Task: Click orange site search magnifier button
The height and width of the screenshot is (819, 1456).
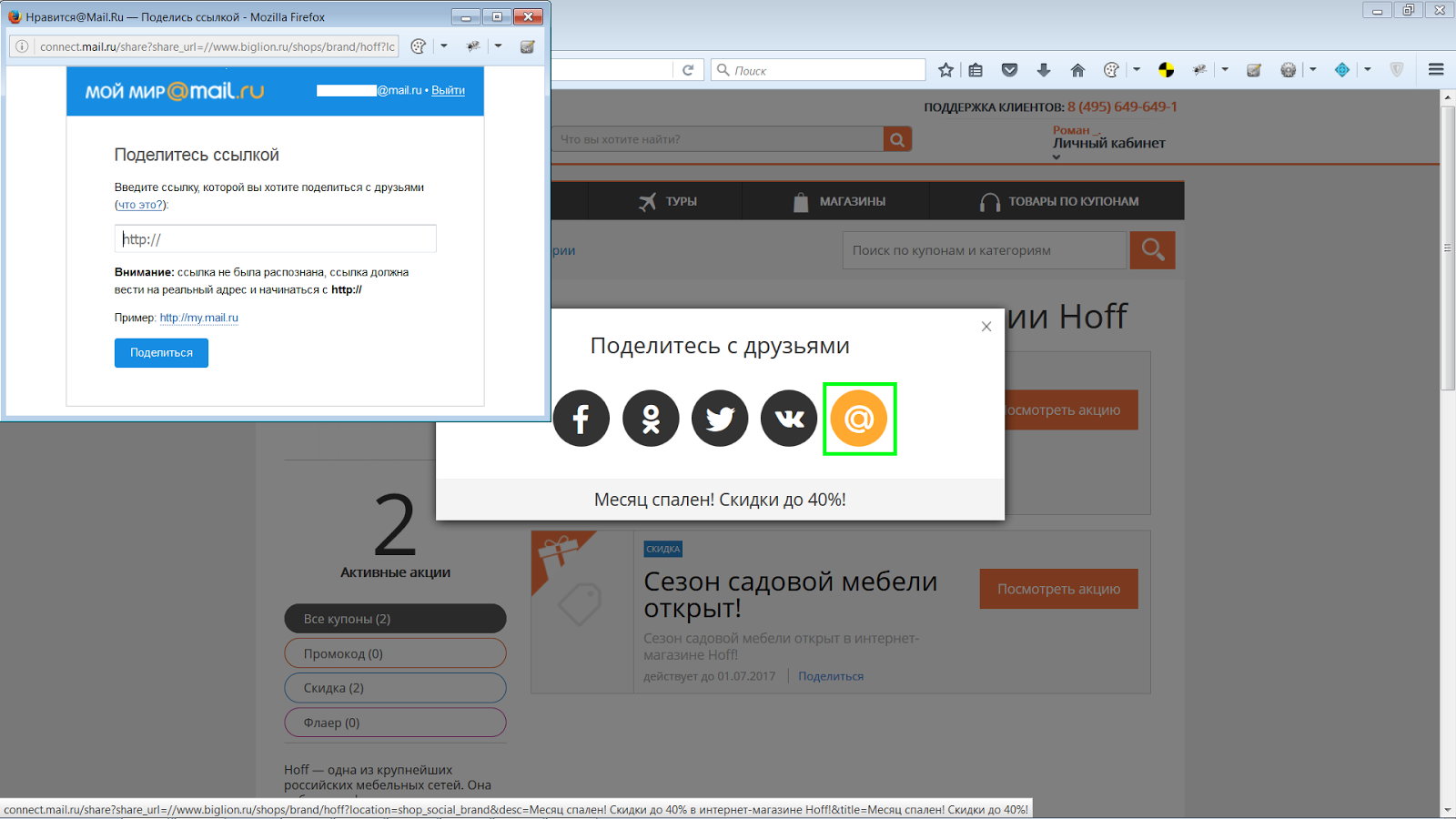Action: tap(897, 139)
